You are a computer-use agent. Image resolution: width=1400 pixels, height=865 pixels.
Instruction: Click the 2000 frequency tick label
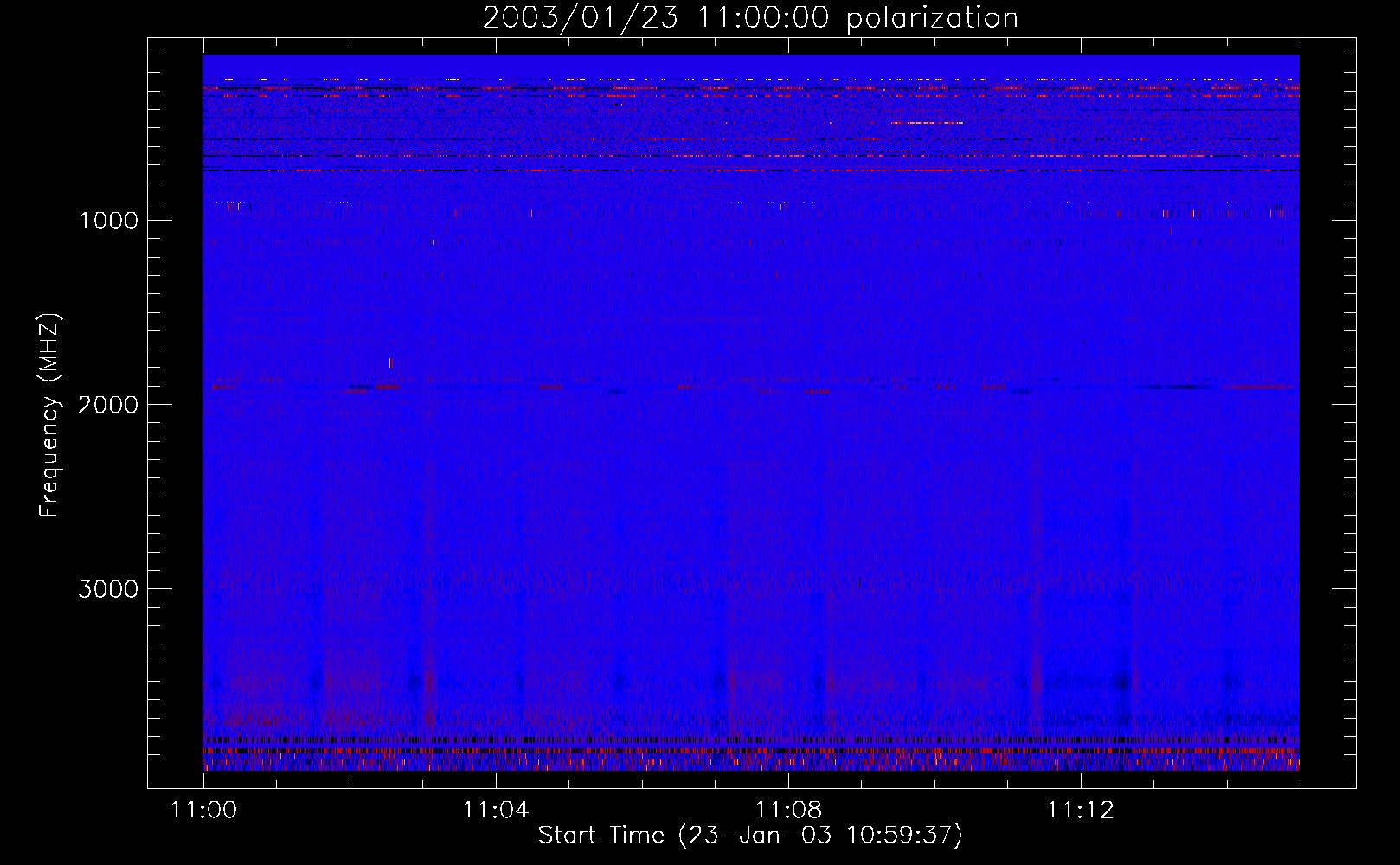(108, 405)
